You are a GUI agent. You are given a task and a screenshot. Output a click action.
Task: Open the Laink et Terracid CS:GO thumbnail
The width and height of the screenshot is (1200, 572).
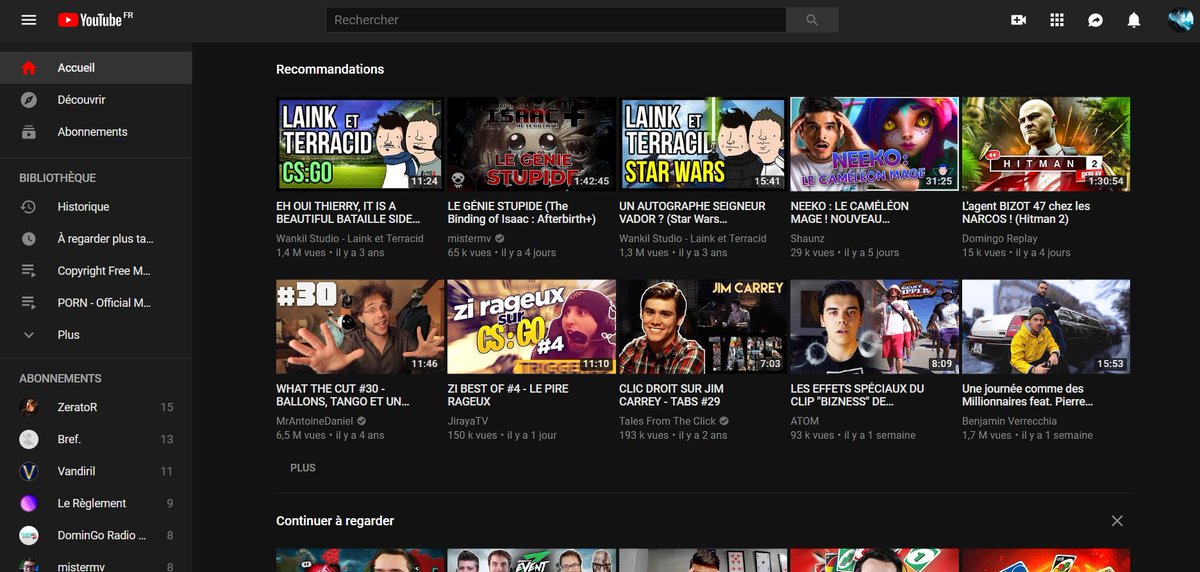(x=360, y=144)
